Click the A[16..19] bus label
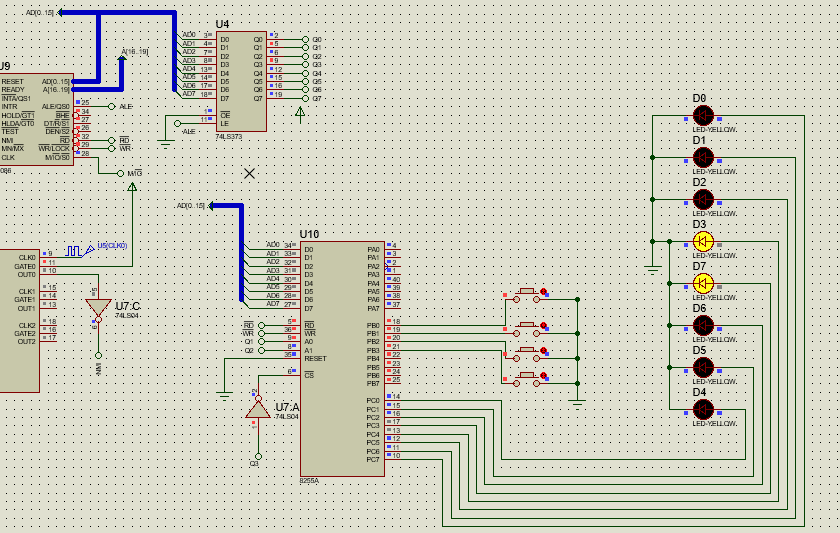The height and width of the screenshot is (533, 840). (x=134, y=51)
